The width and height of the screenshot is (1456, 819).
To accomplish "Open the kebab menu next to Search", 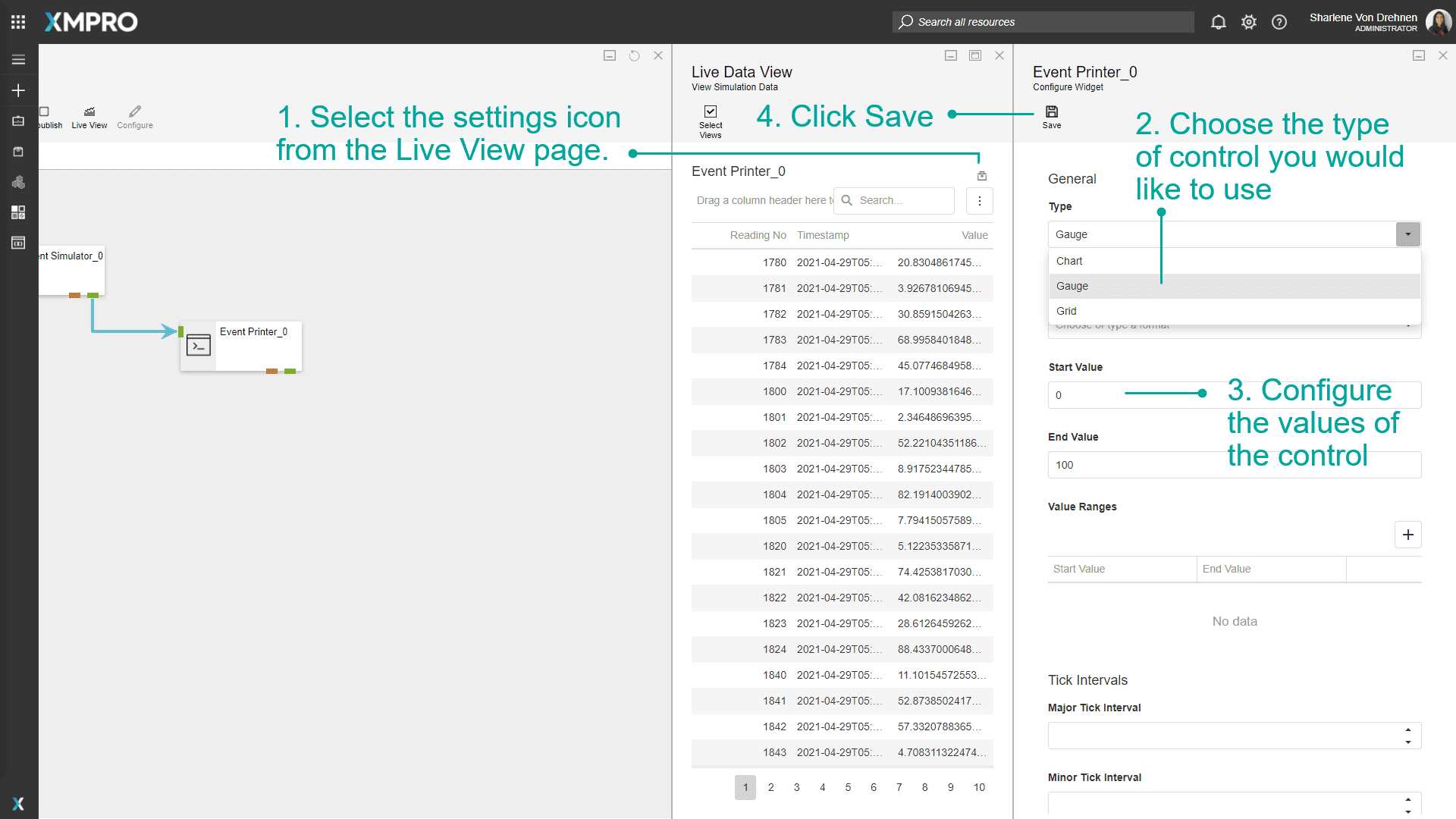I will pos(979,200).
